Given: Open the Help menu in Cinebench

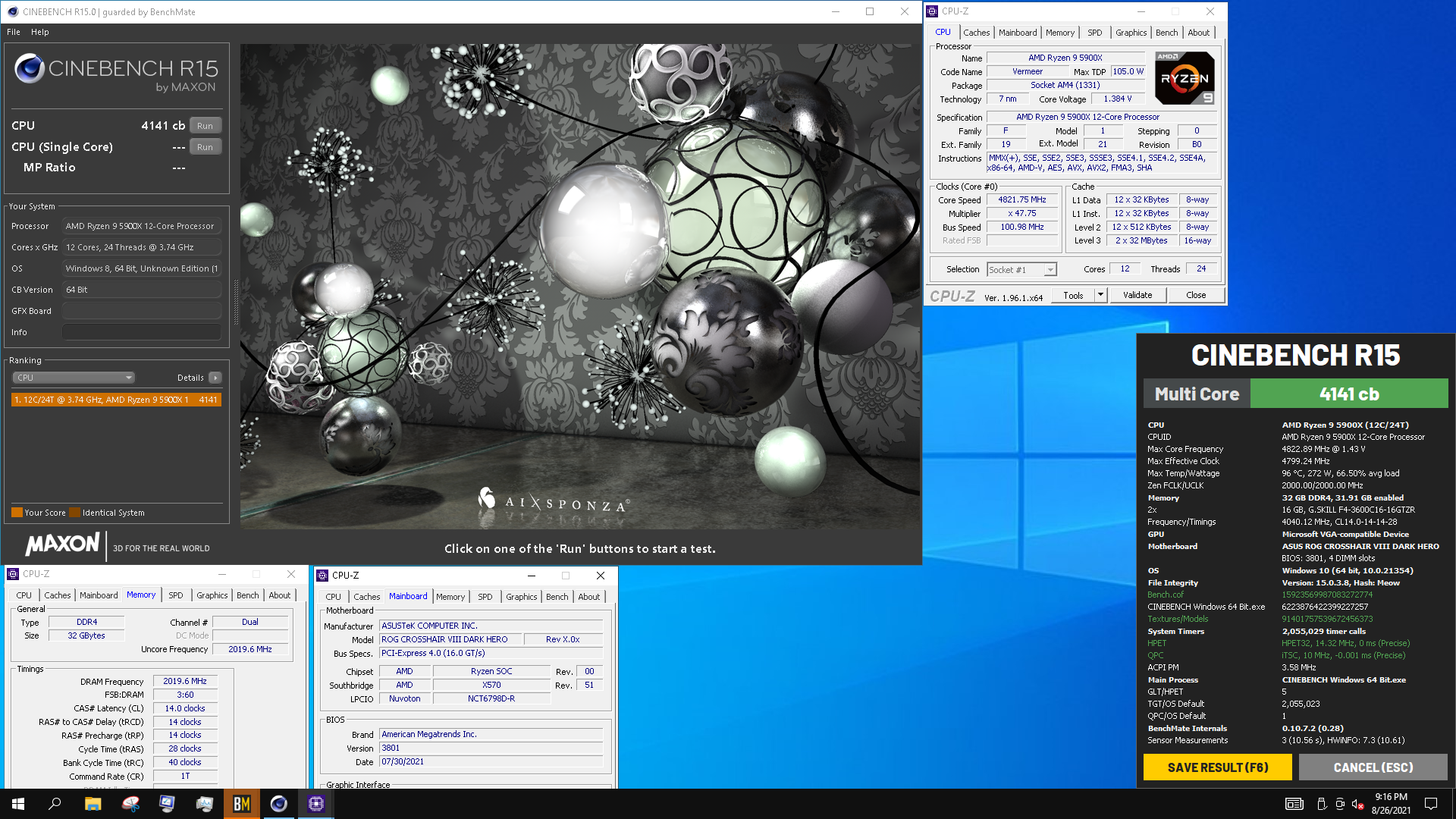Looking at the screenshot, I should pyautogui.click(x=40, y=32).
